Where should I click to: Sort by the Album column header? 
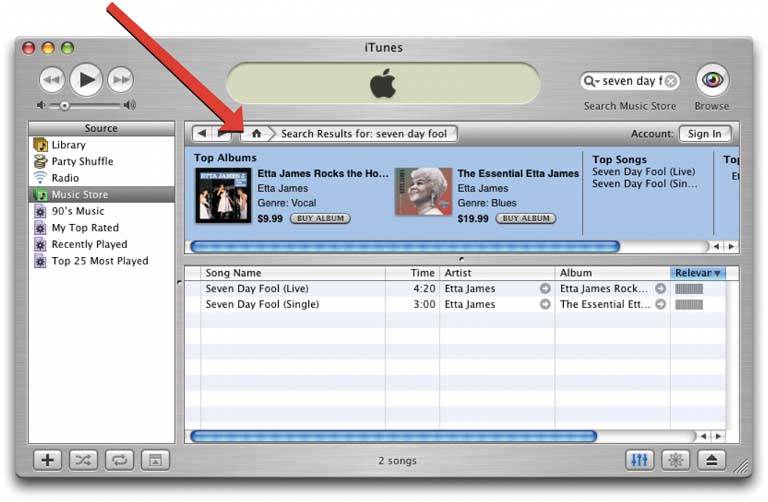pos(612,273)
